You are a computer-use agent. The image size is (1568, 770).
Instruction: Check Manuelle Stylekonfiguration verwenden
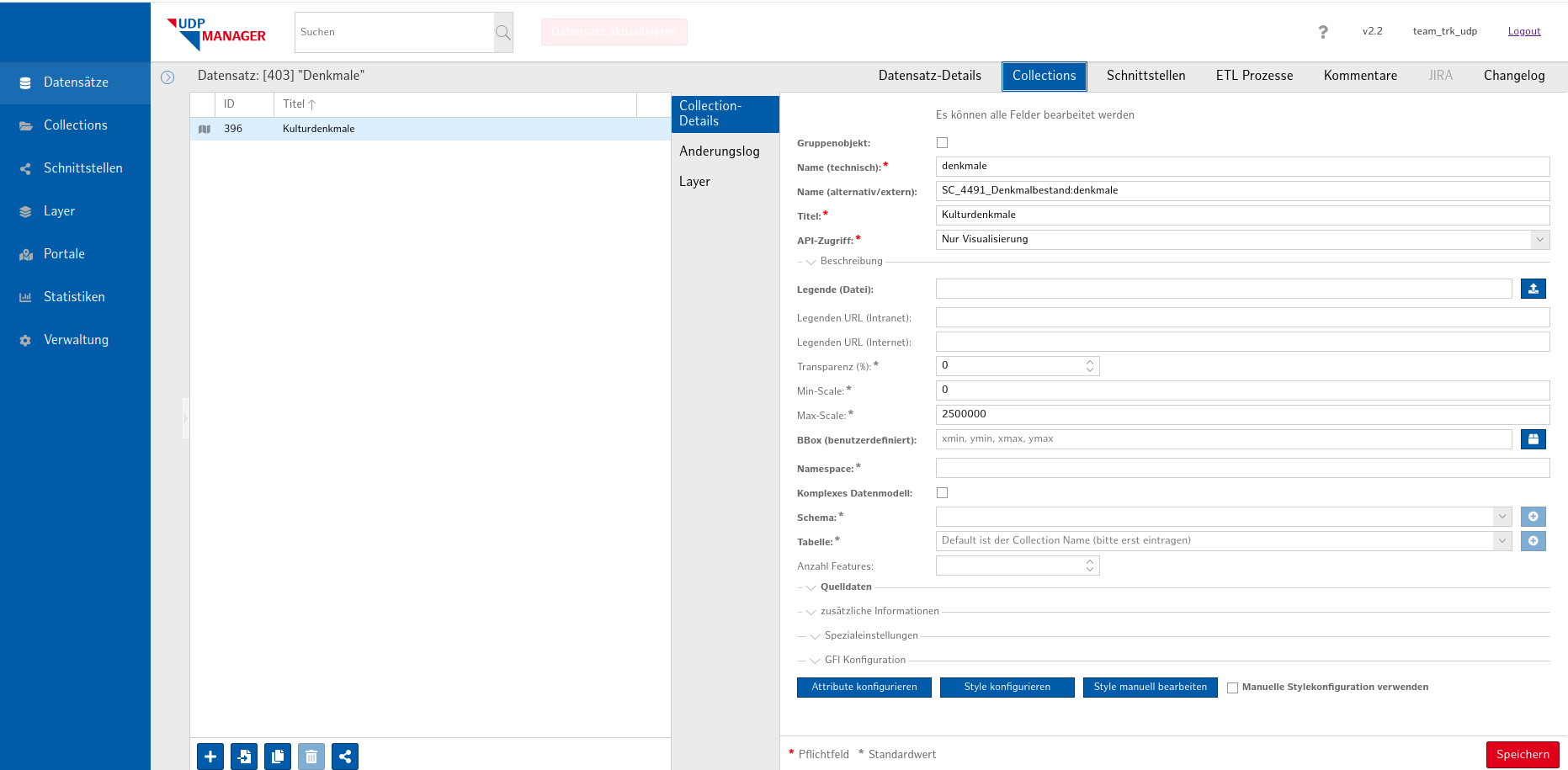(1232, 688)
